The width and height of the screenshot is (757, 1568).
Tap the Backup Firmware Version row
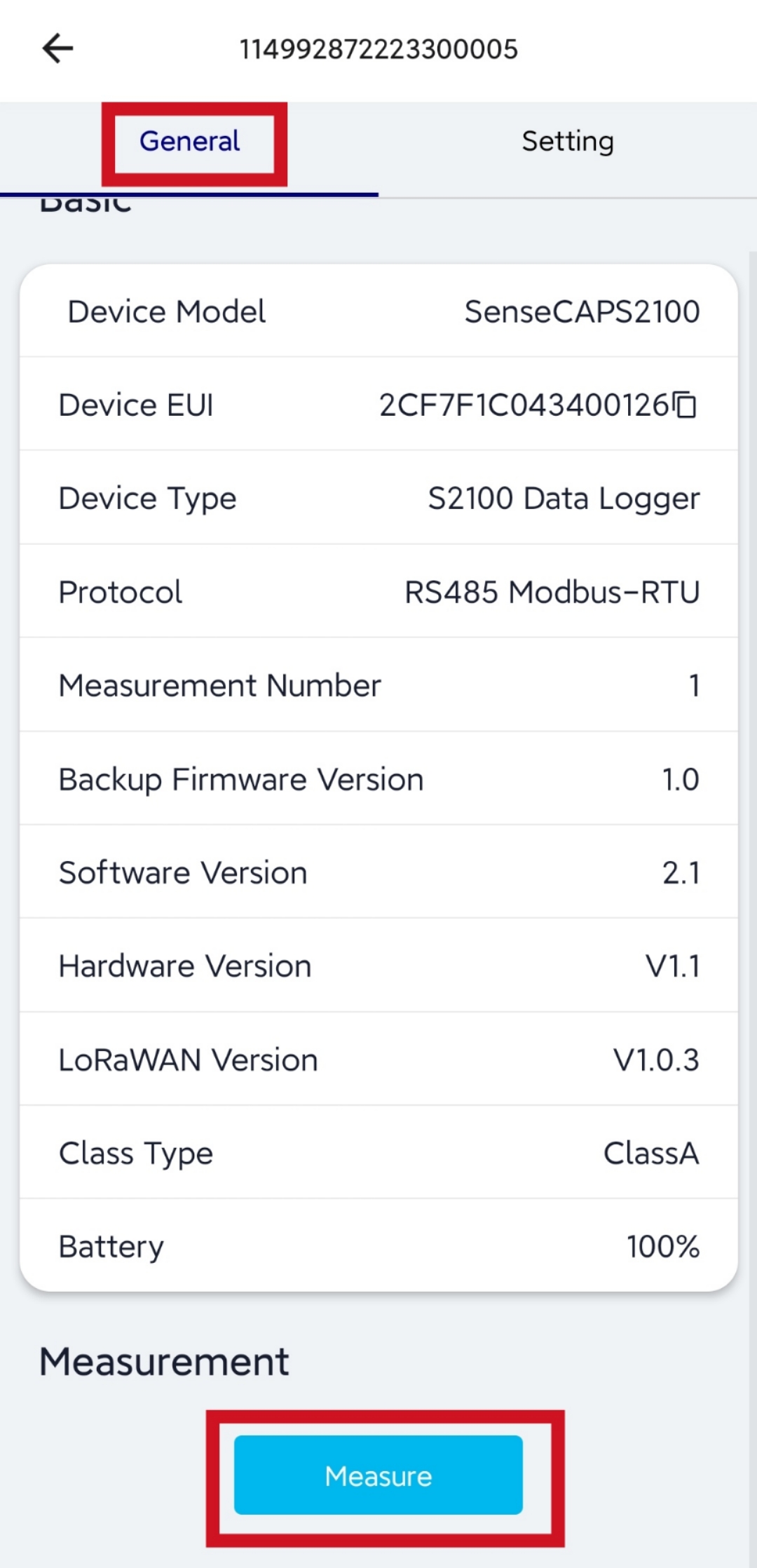(x=378, y=779)
